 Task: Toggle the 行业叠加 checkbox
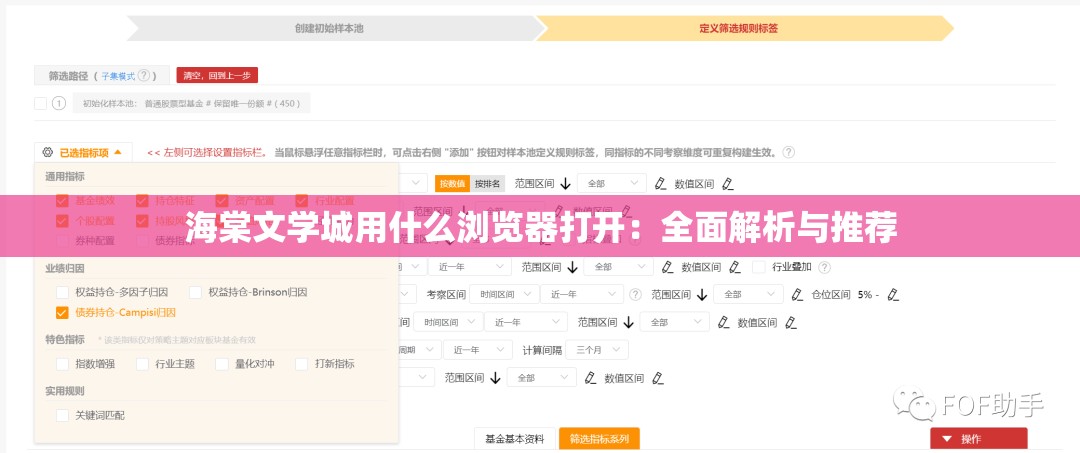(x=759, y=266)
